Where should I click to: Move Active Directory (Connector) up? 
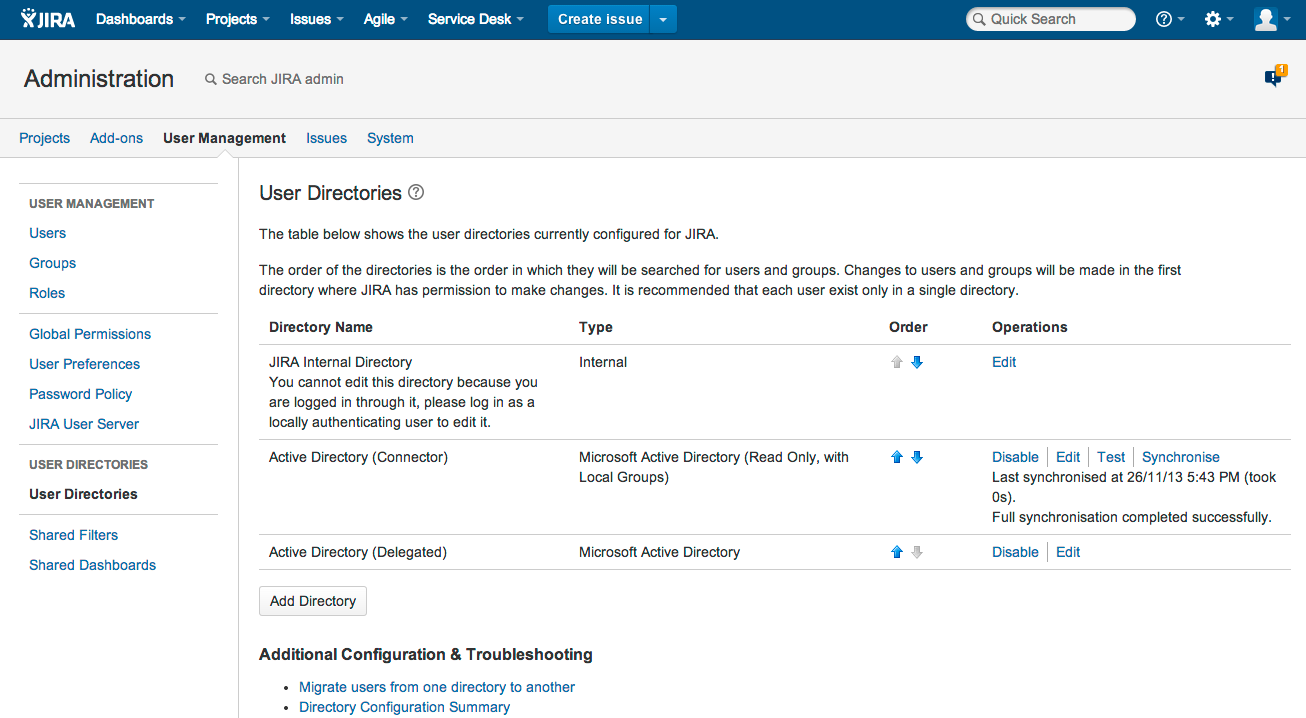pos(897,457)
